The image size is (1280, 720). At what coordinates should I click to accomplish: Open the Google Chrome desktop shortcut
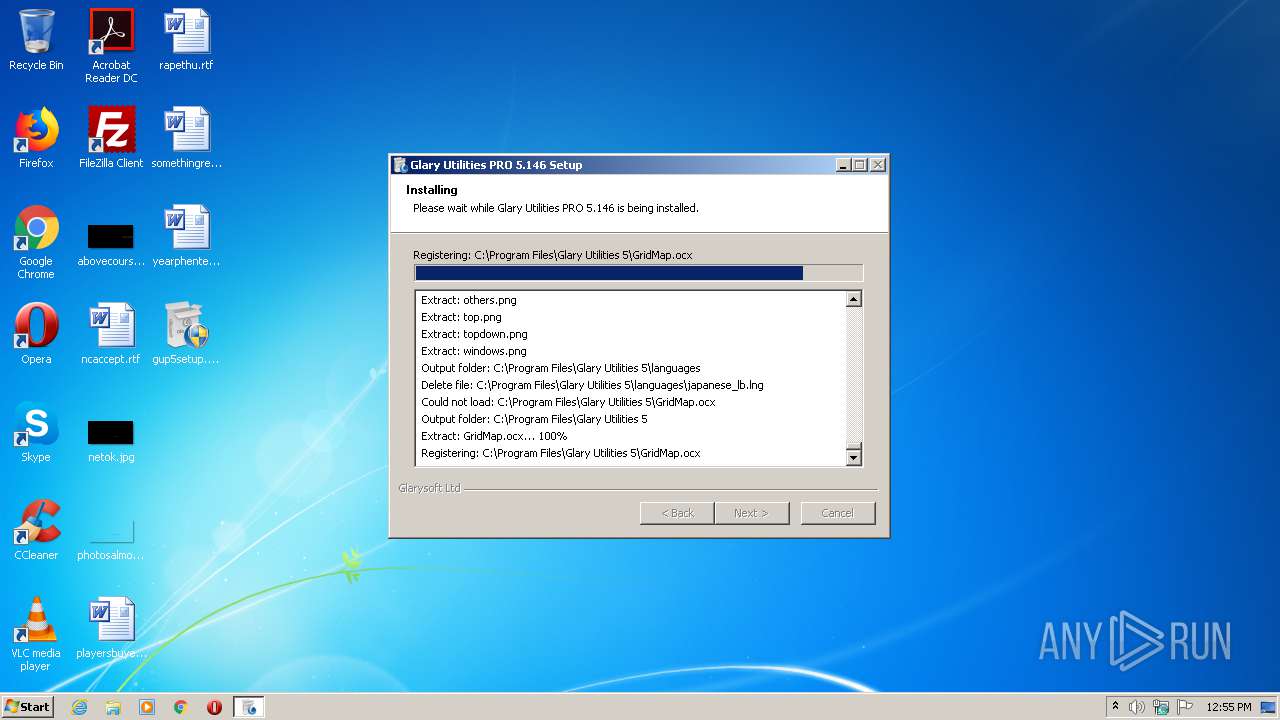pyautogui.click(x=36, y=242)
